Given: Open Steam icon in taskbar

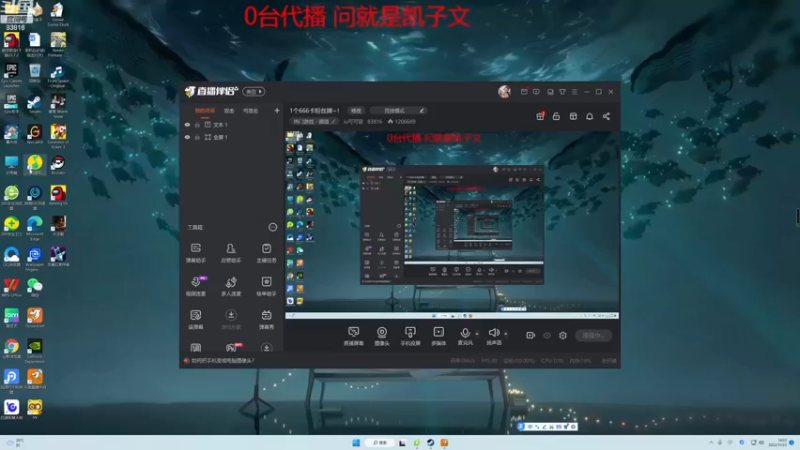Looking at the screenshot, I should coord(431,442).
